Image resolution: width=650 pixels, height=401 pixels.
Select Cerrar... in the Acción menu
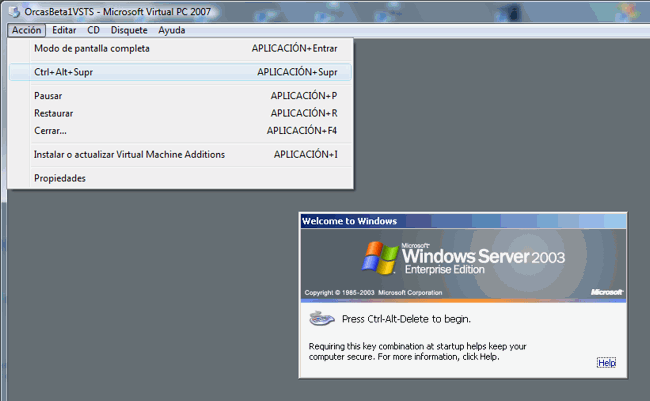pos(180,131)
